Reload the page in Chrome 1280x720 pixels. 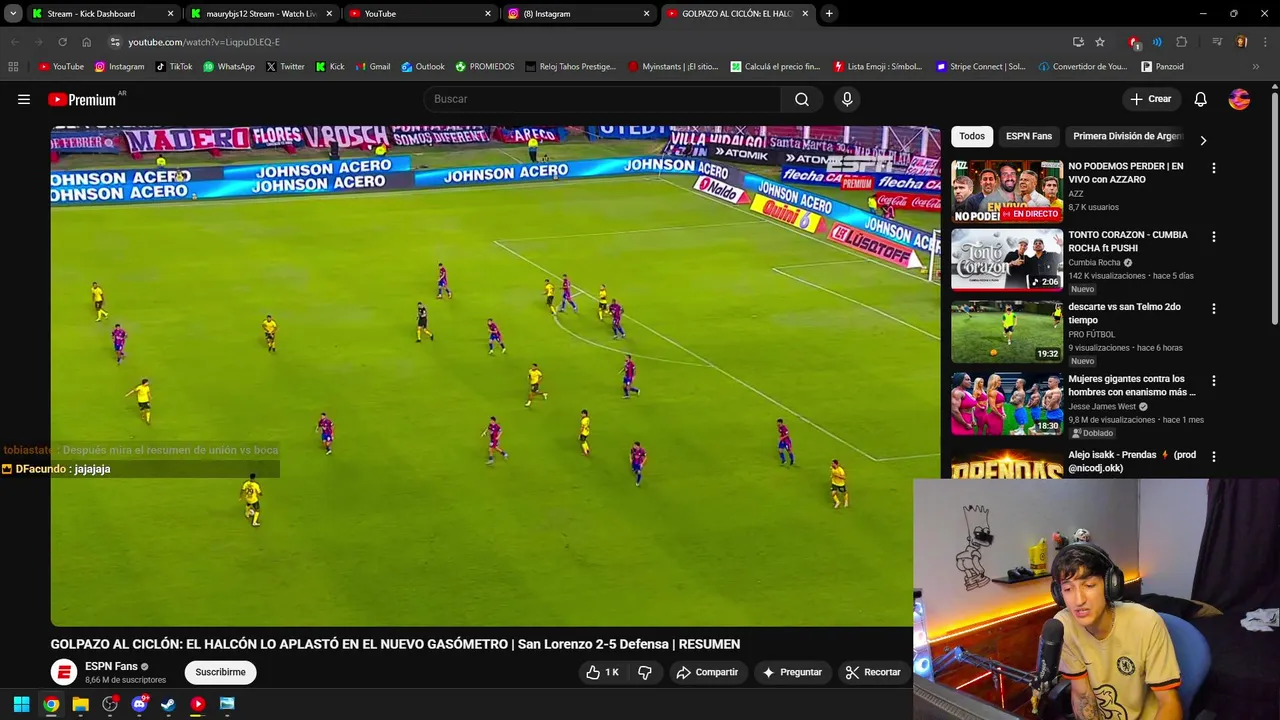tap(62, 42)
